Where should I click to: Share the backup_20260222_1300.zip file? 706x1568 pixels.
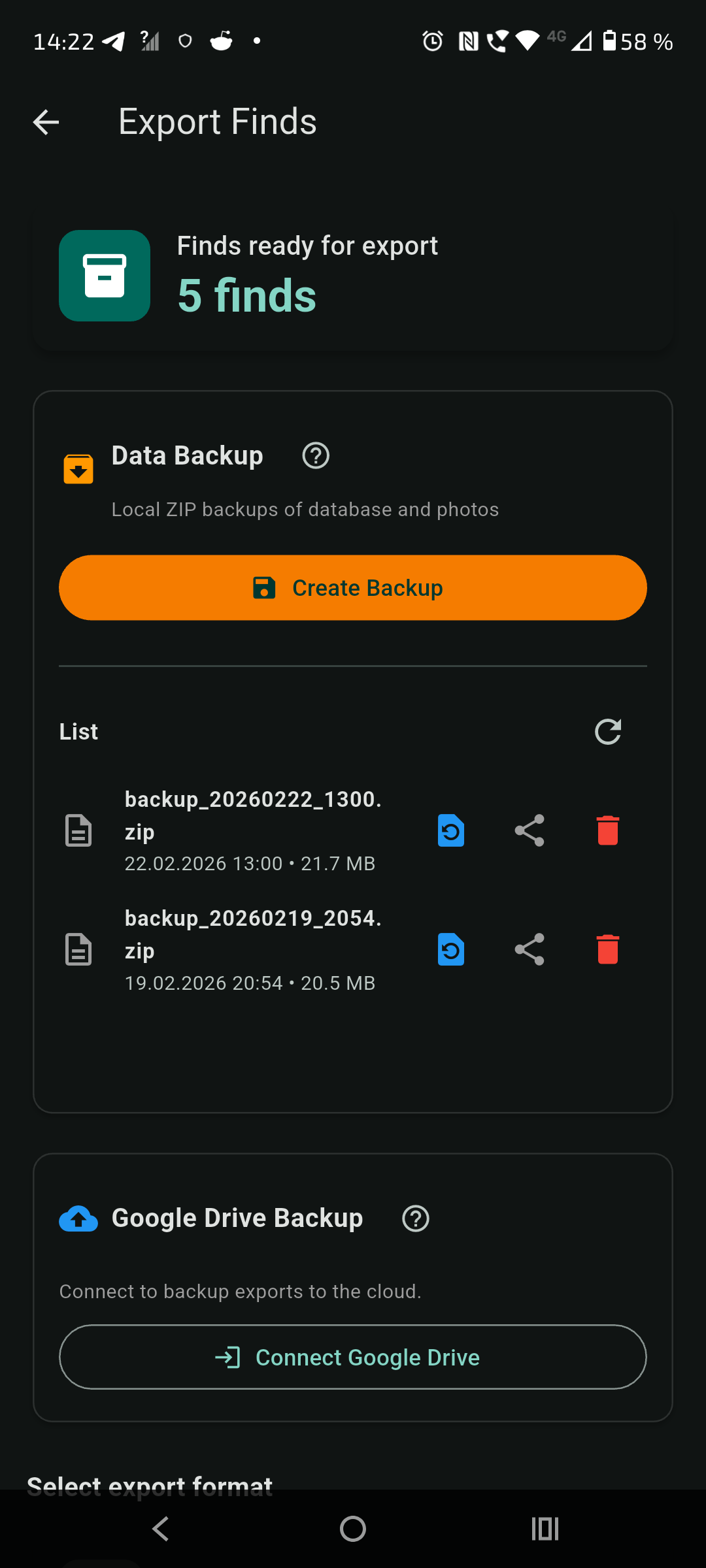coord(529,830)
